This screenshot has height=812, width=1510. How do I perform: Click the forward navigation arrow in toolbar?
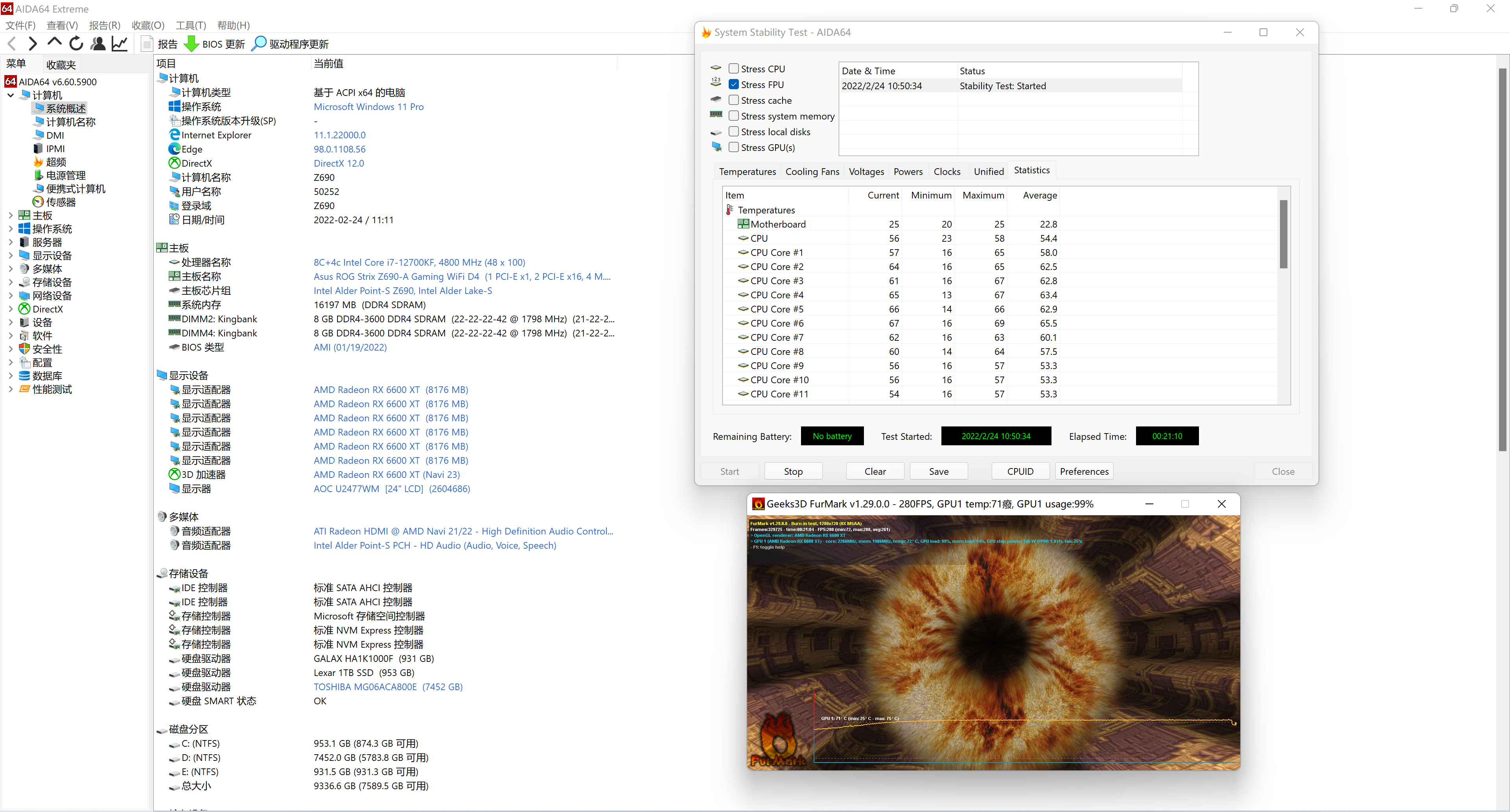pyautogui.click(x=33, y=43)
